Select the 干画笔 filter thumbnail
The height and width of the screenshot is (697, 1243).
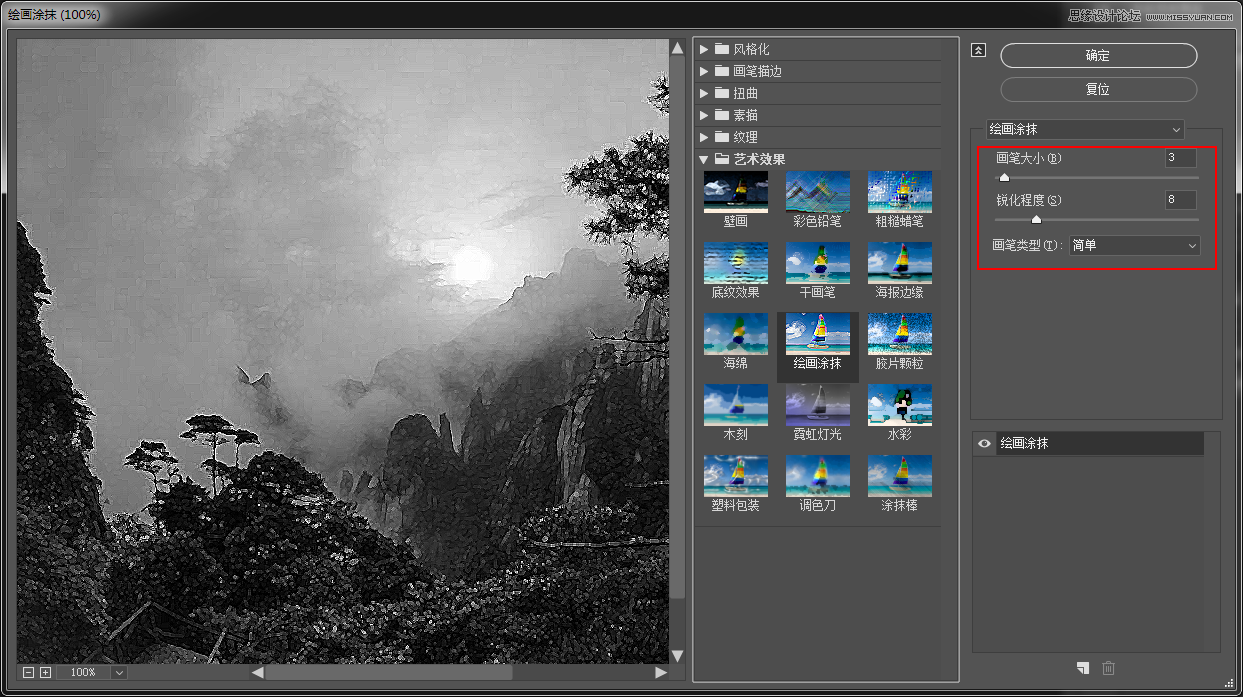(818, 263)
